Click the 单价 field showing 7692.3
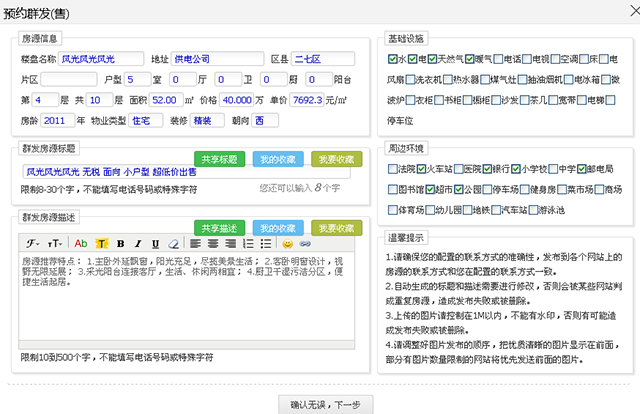Image resolution: width=640 pixels, height=414 pixels. 307,100
